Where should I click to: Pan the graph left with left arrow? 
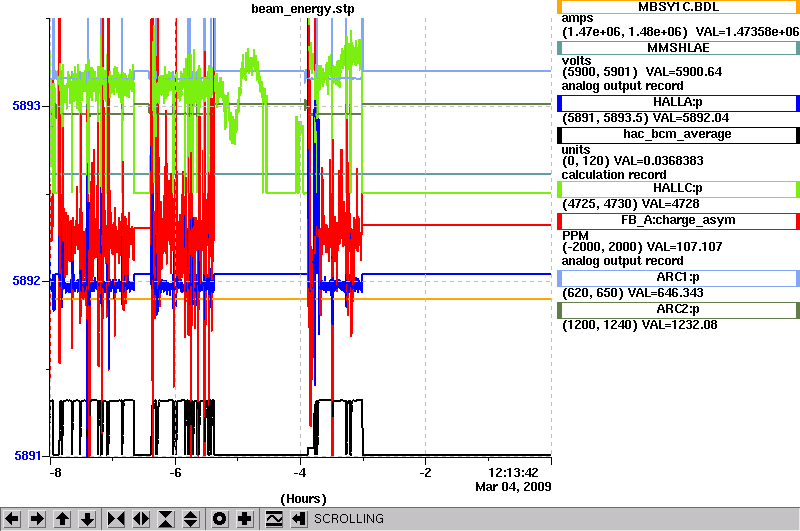12,519
